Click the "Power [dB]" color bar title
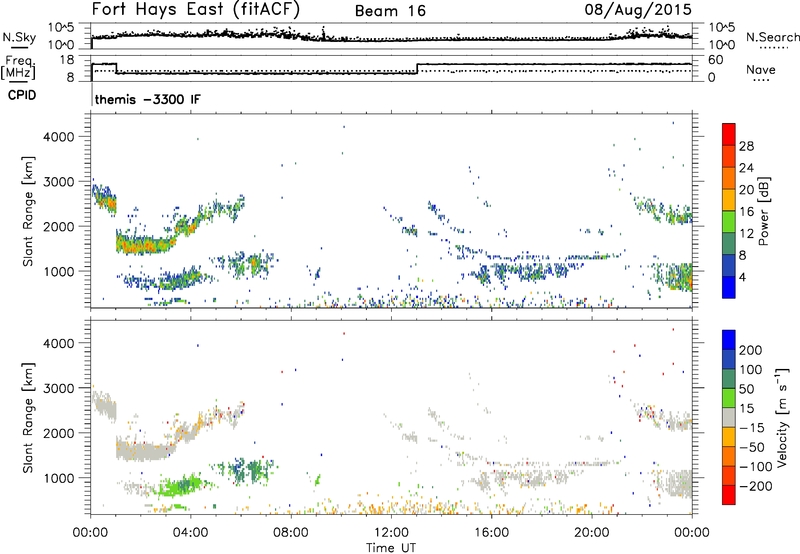The image size is (800, 554). pos(764,211)
